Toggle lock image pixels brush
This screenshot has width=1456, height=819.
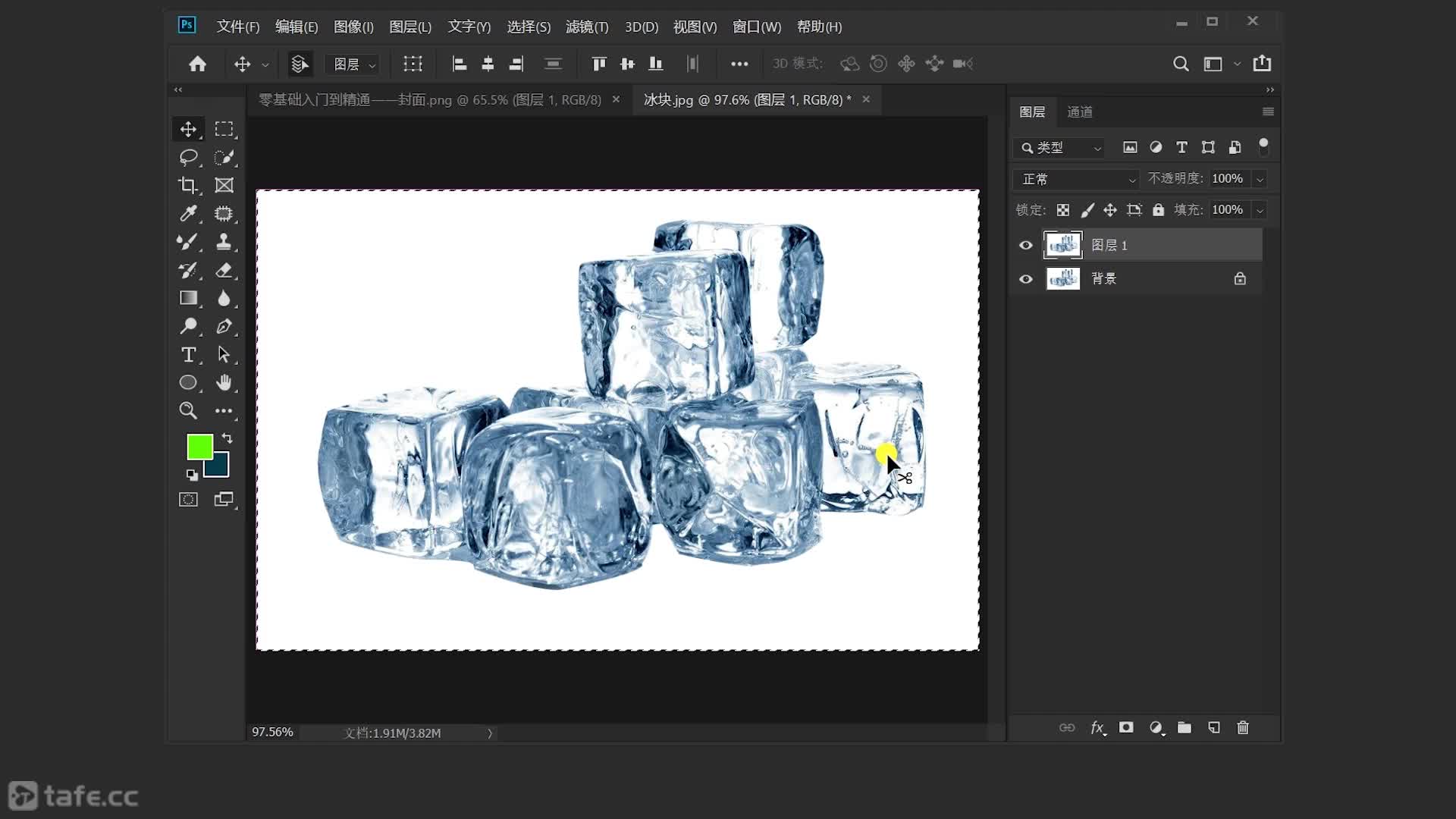point(1087,210)
